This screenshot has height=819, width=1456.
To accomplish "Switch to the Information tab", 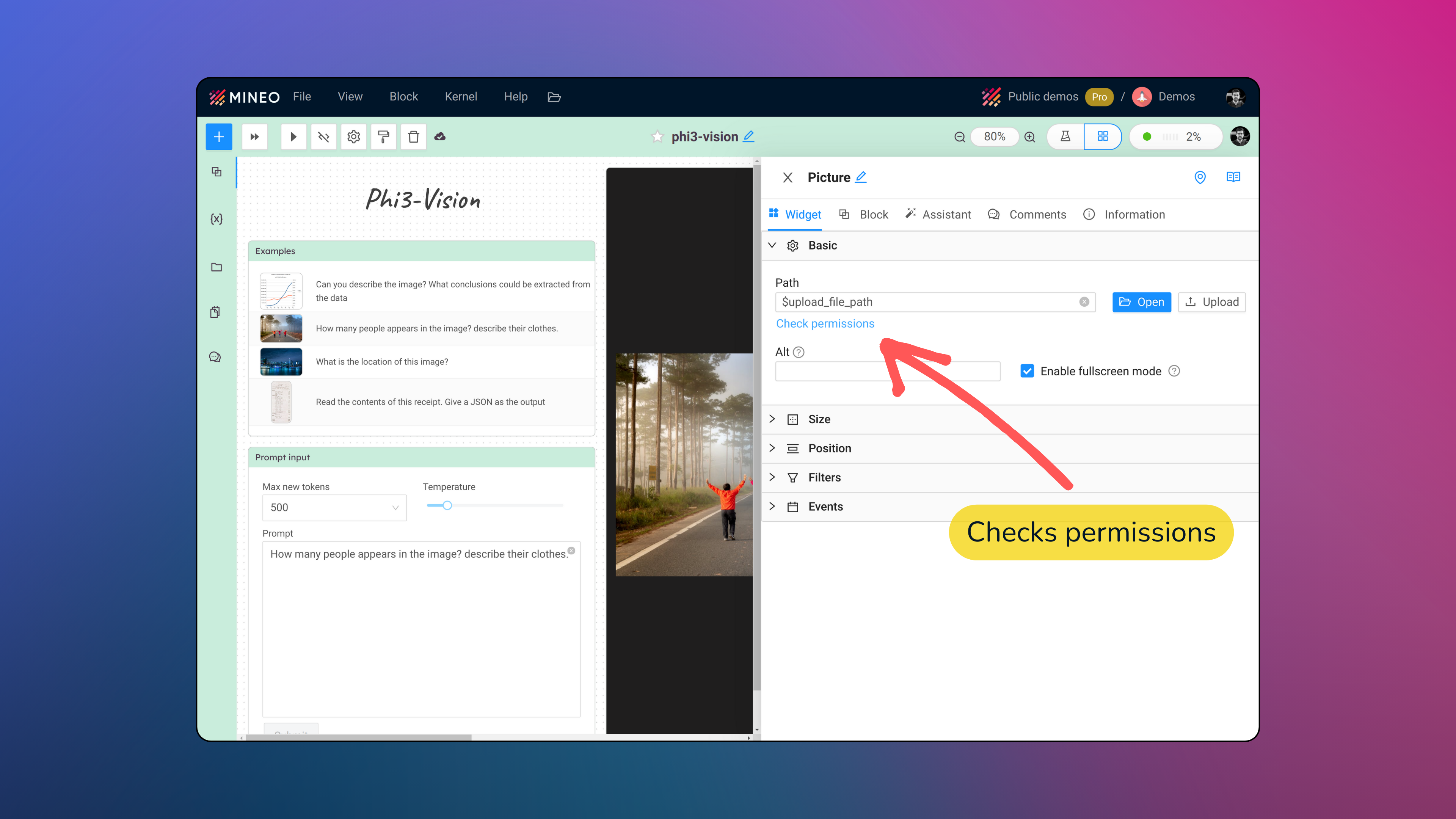I will coord(1124,215).
